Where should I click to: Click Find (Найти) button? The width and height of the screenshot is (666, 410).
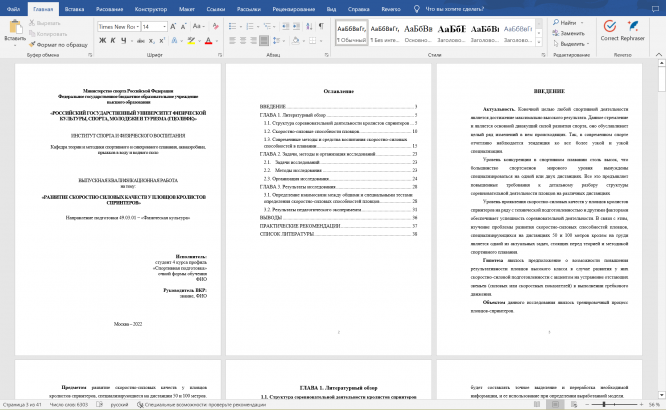coord(565,23)
